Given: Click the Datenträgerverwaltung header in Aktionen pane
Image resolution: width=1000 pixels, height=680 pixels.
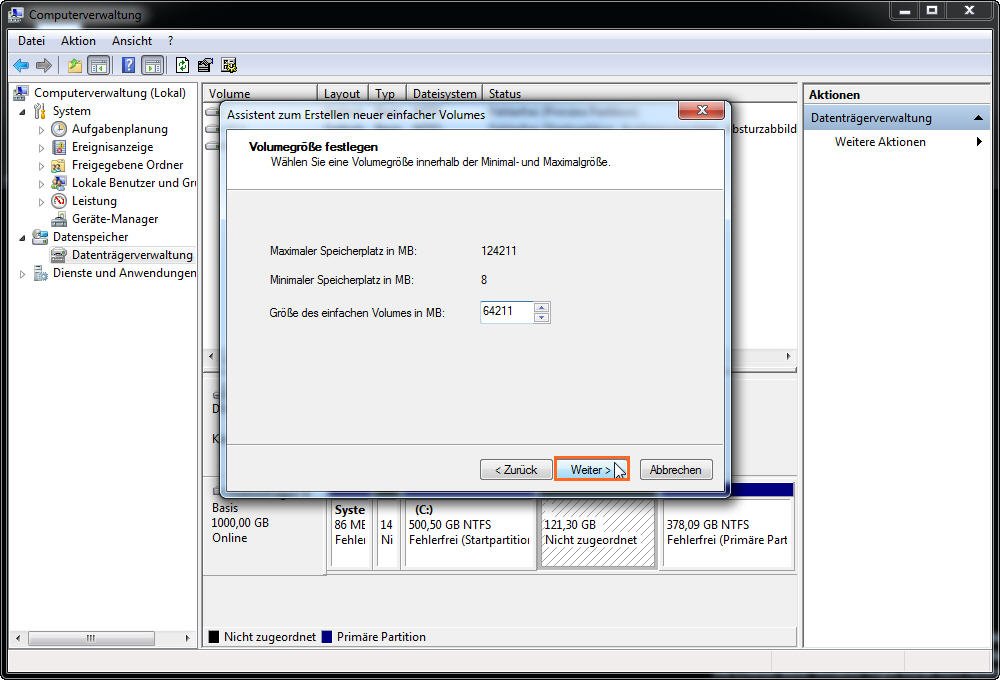Looking at the screenshot, I should pyautogui.click(x=896, y=118).
